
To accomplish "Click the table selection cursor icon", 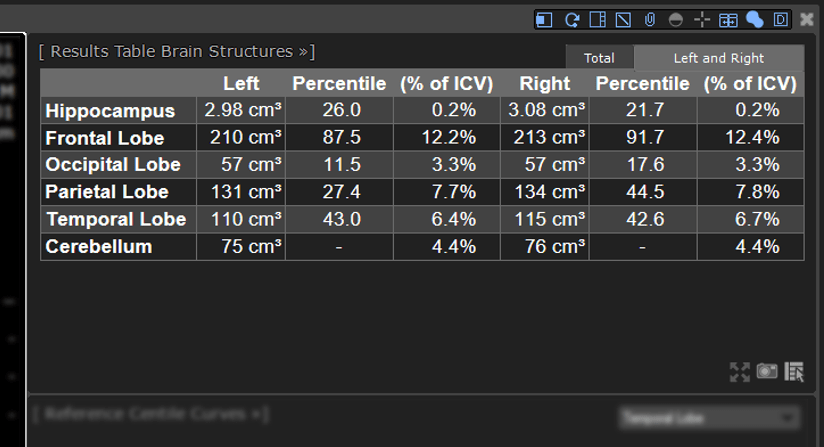I will (794, 372).
